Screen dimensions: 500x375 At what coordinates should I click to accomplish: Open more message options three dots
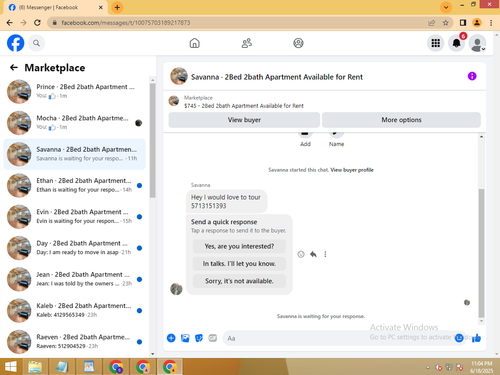coord(325,254)
